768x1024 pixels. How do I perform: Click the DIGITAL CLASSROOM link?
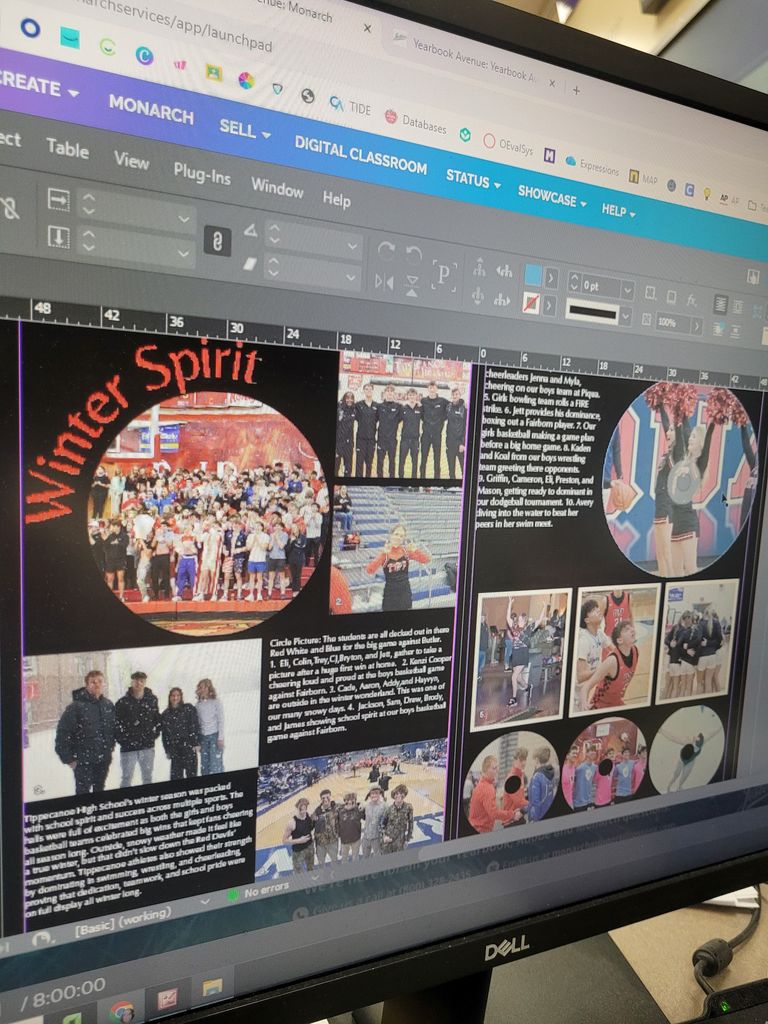click(x=360, y=154)
